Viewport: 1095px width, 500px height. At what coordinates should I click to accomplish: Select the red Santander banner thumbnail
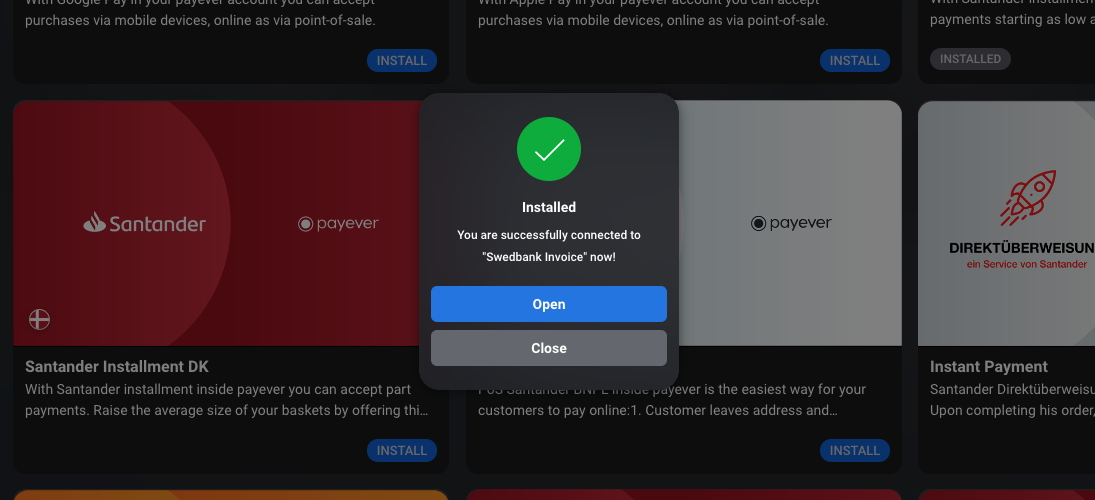point(216,223)
